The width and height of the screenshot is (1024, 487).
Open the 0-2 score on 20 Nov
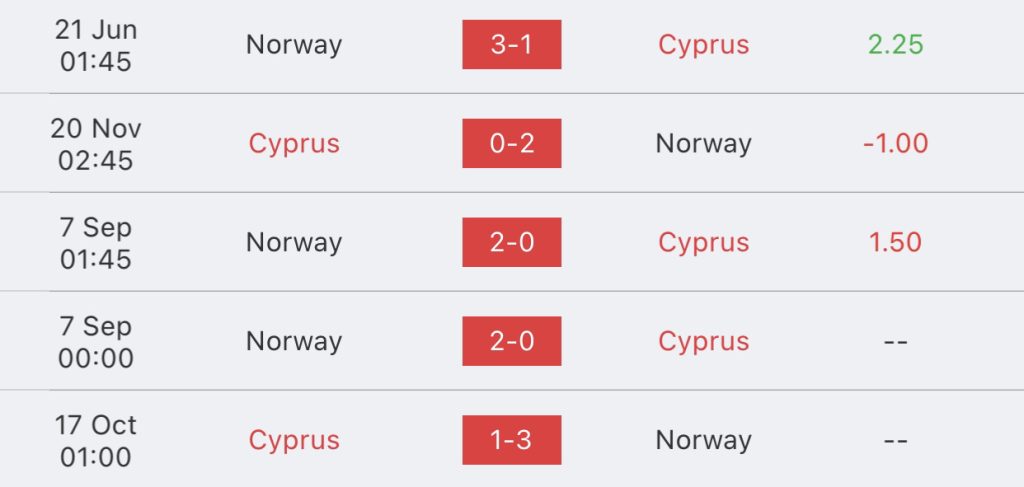[x=511, y=143]
